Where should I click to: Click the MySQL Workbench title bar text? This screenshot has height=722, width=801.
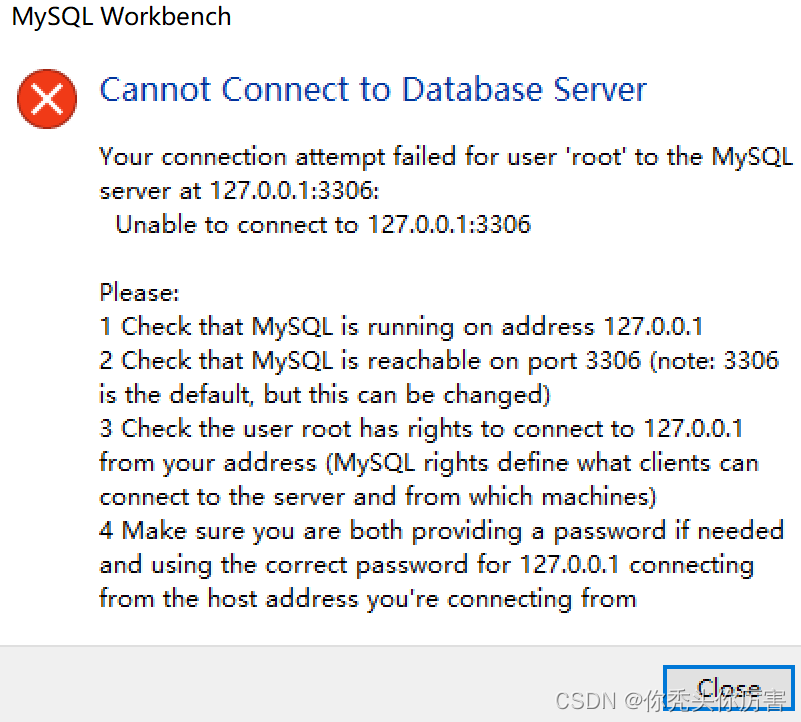[x=120, y=16]
